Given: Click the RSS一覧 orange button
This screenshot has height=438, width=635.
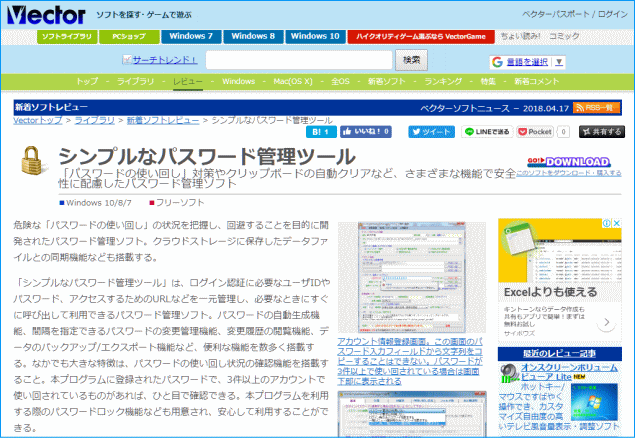Looking at the screenshot, I should pyautogui.click(x=597, y=108).
